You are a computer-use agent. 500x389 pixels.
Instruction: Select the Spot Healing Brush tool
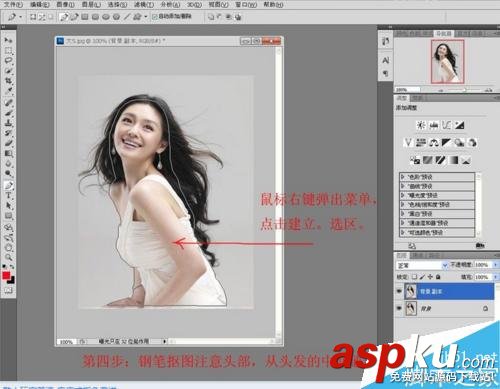[8, 103]
